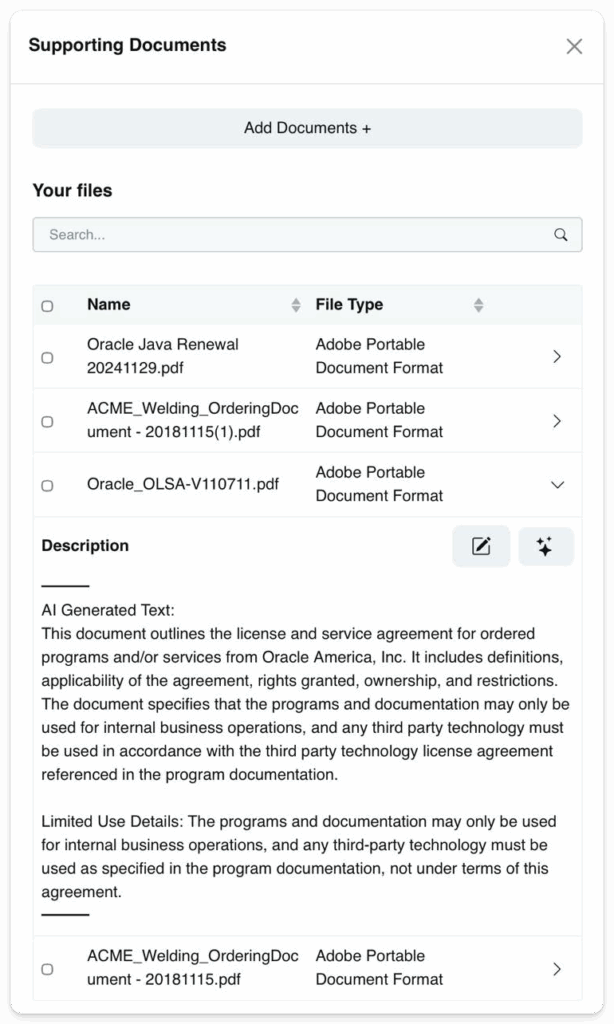The image size is (614, 1024).
Task: Edit the description with the pencil icon
Action: coord(481,546)
